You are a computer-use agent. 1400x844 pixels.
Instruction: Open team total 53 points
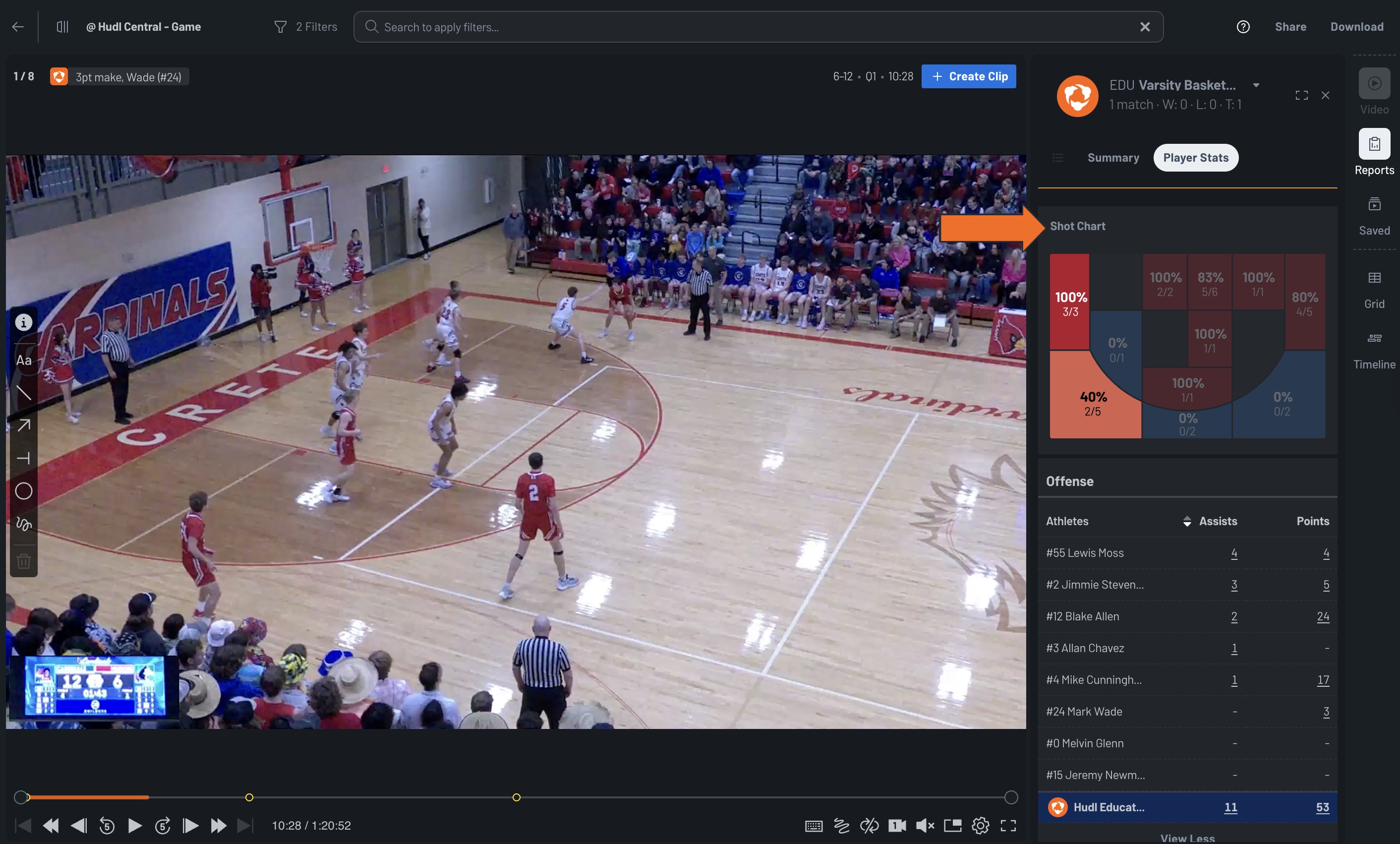[x=1322, y=808]
